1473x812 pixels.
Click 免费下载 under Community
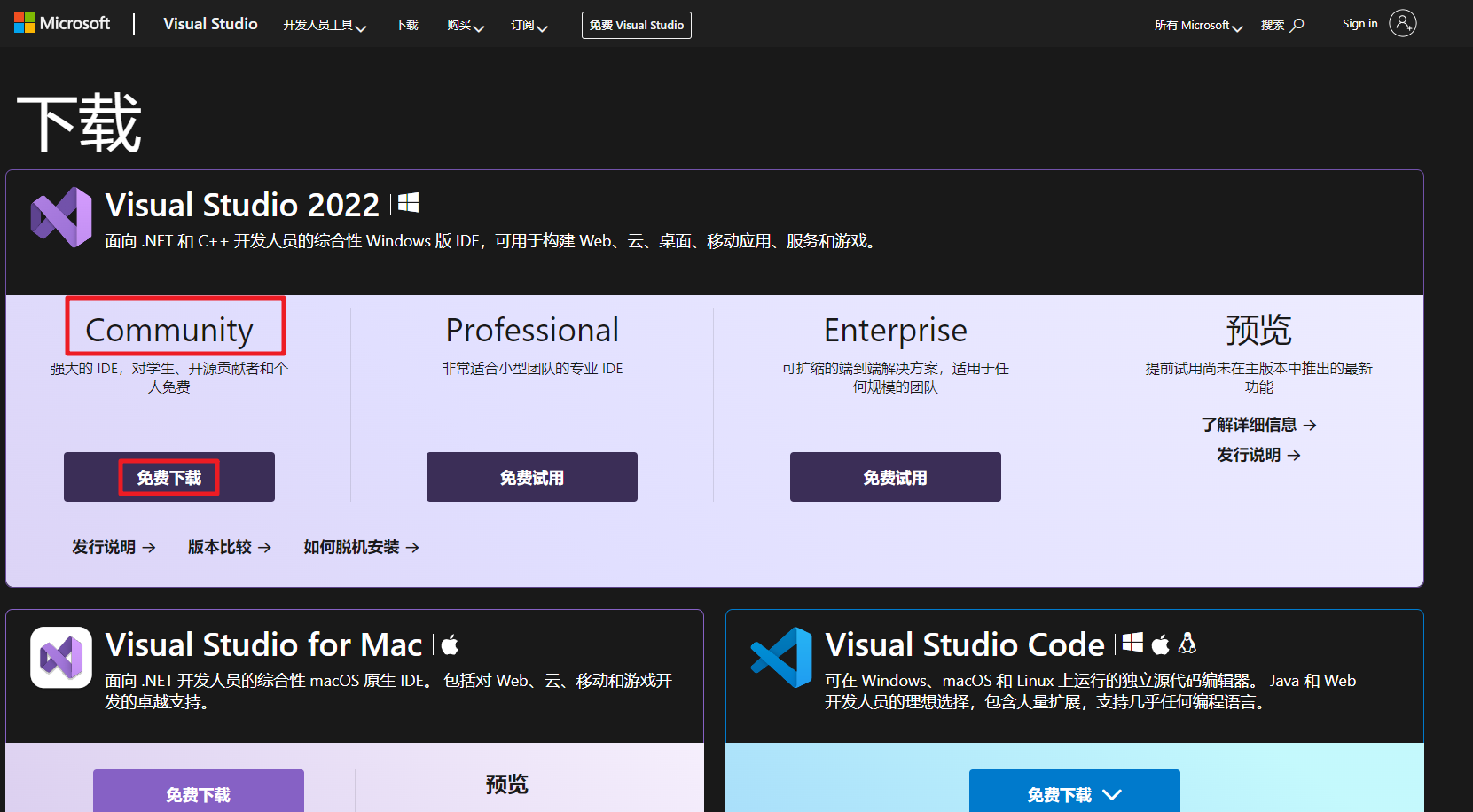click(x=169, y=477)
